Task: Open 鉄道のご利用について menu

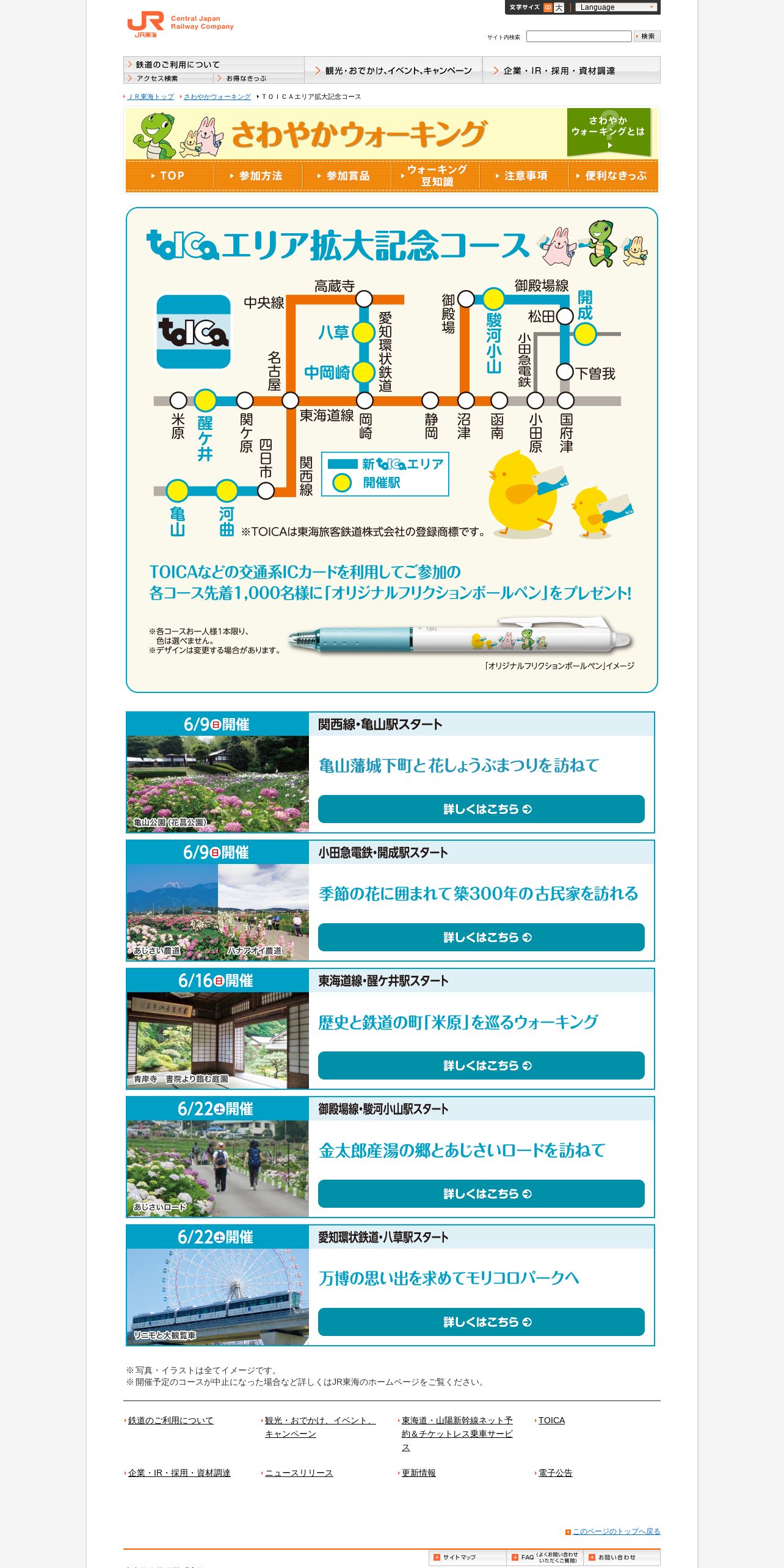Action: point(214,65)
